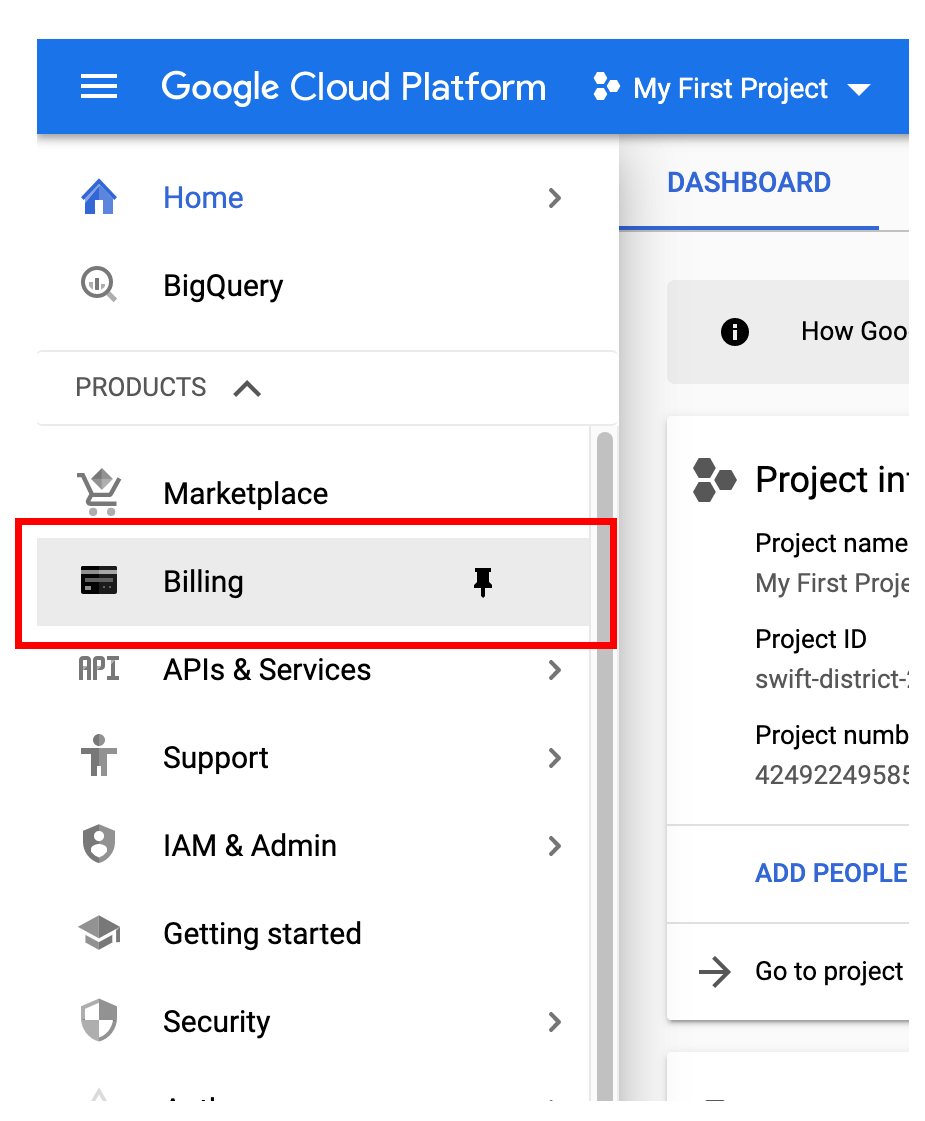Open Getting started menu item
Viewport: 925px width, 1121px height.
[262, 934]
